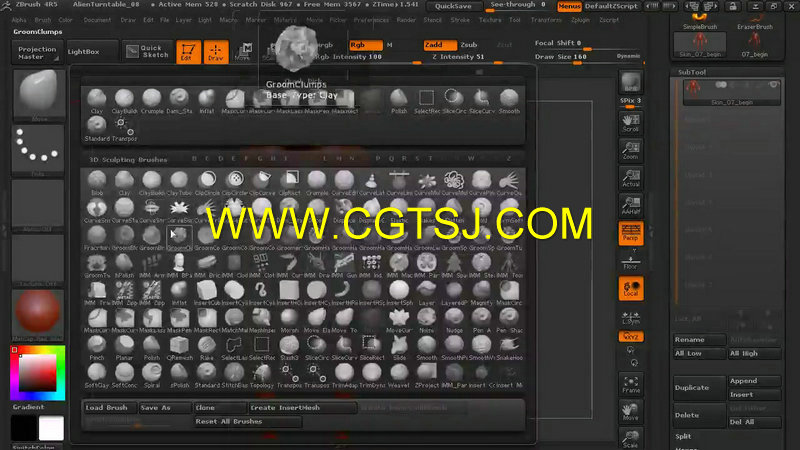Click the Frame view icon
This screenshot has width=800, height=450.
click(x=631, y=384)
